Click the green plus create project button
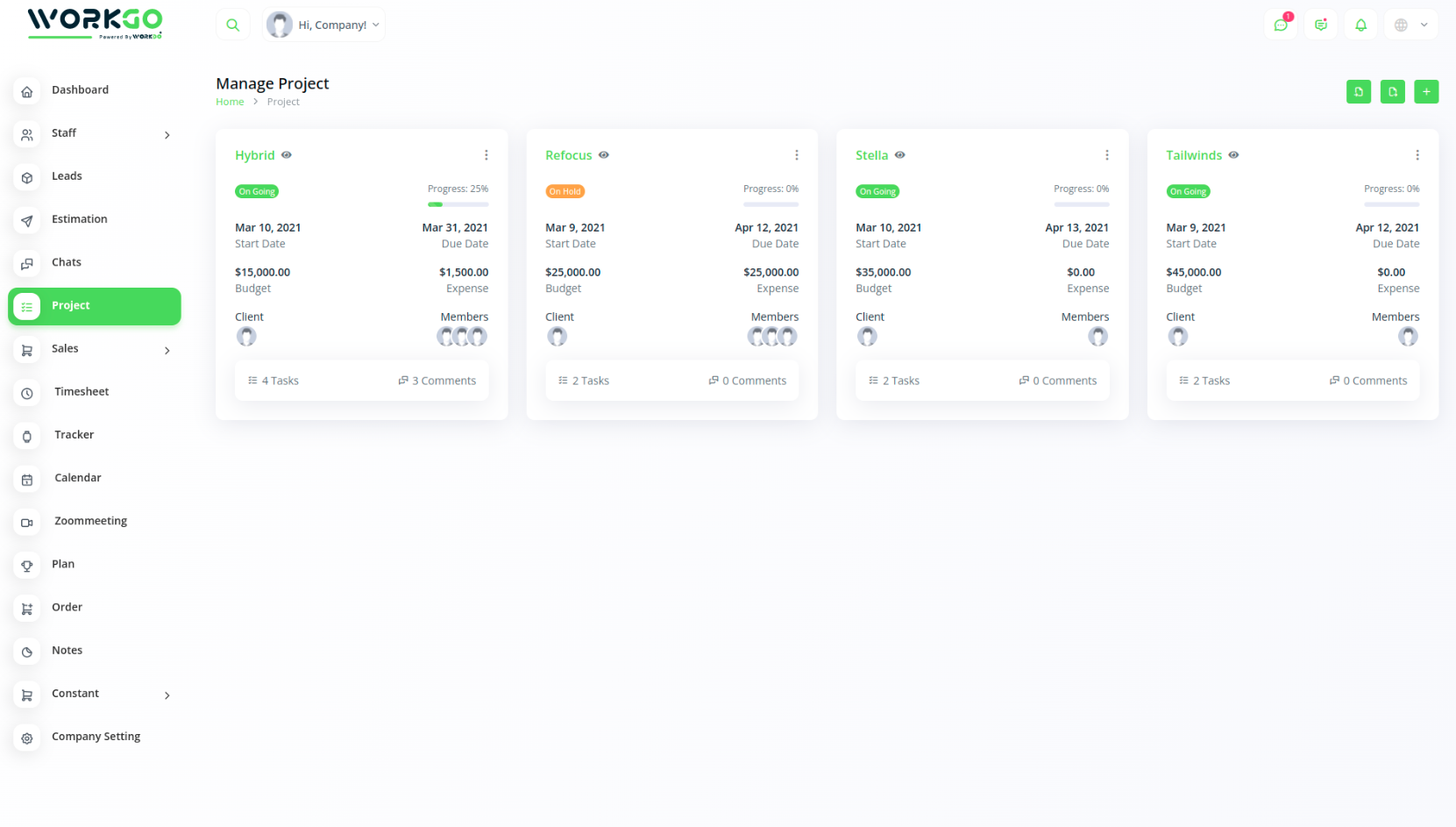The image size is (1456, 827). (x=1426, y=91)
